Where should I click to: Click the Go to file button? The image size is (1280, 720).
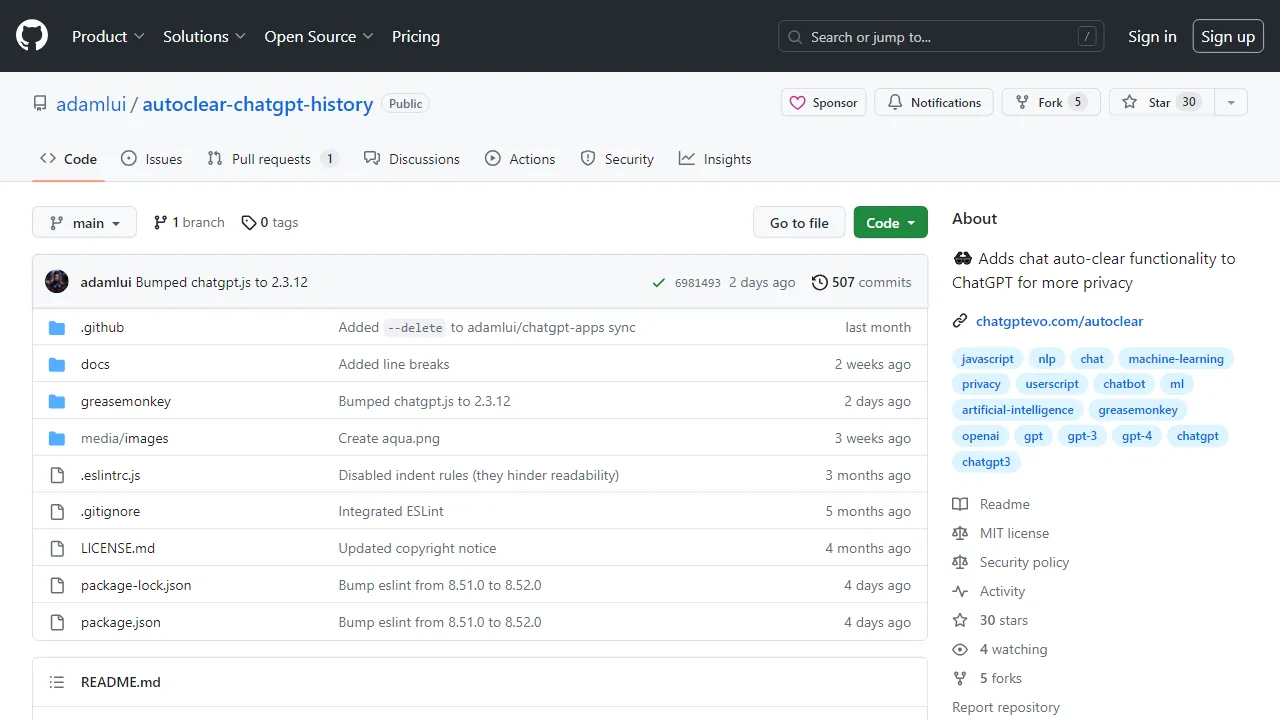799,222
